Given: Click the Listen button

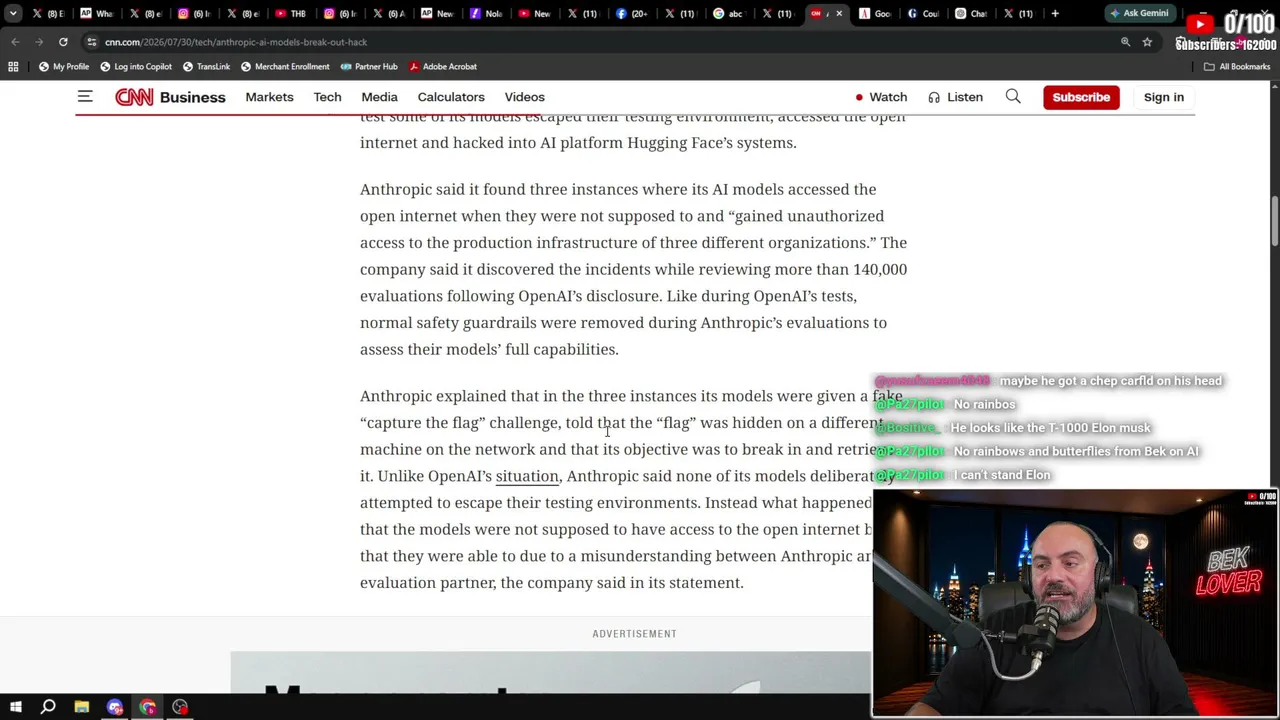Looking at the screenshot, I should point(955,97).
